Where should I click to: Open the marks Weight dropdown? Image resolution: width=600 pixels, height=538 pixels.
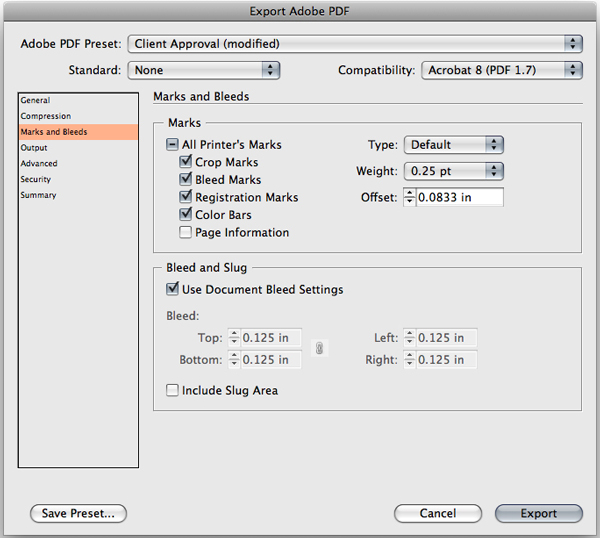pyautogui.click(x=454, y=171)
